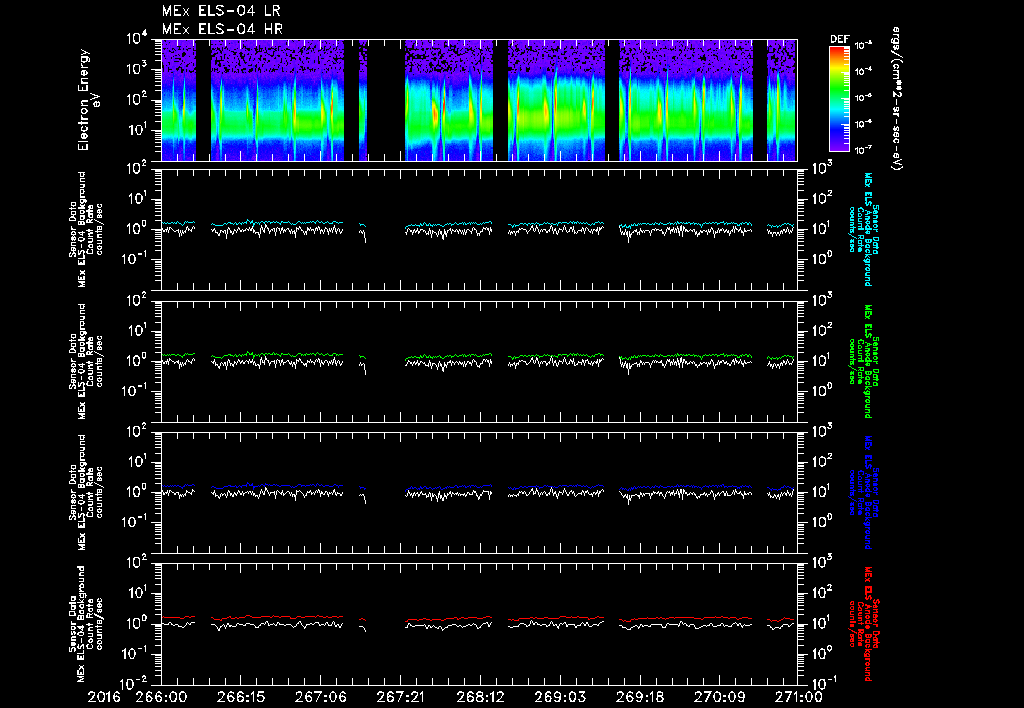Select the "267:21" time axis label
The image size is (1024, 708).
pyautogui.click(x=400, y=697)
